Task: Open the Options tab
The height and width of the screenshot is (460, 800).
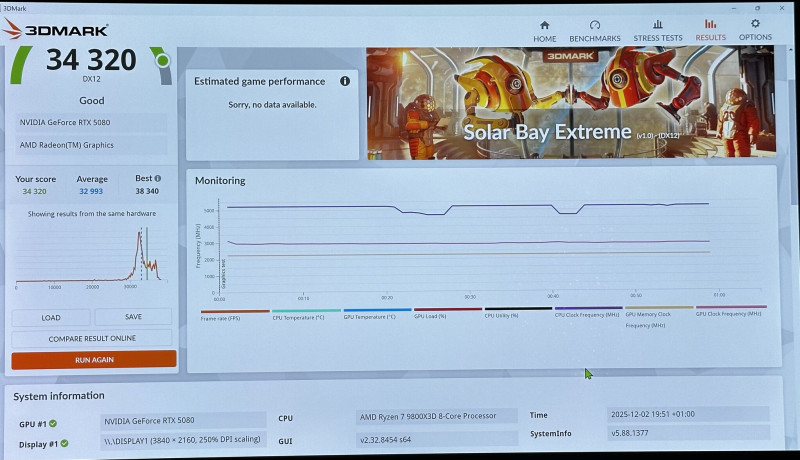Action: coord(755,30)
